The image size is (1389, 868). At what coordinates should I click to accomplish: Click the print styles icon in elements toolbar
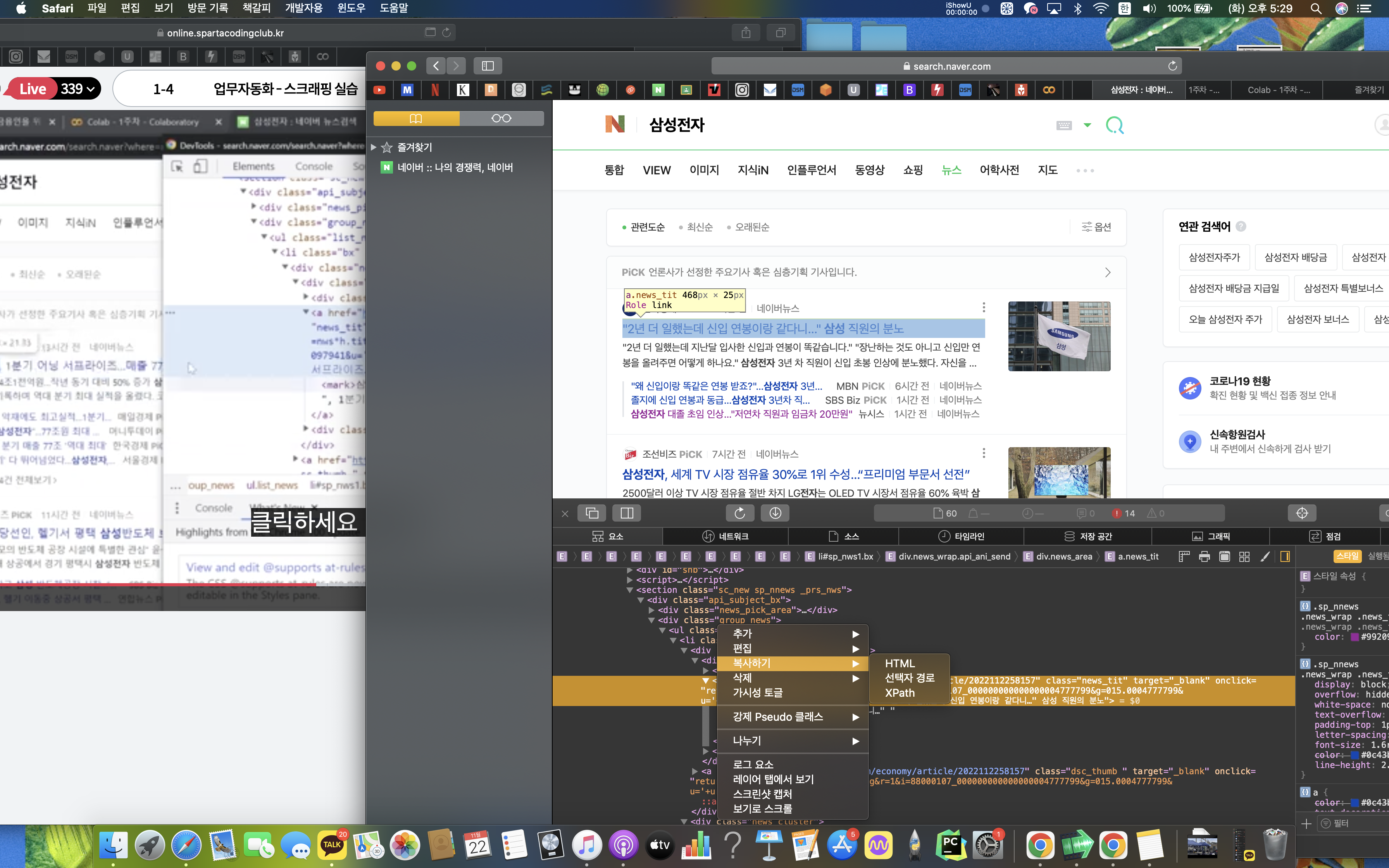1204,556
